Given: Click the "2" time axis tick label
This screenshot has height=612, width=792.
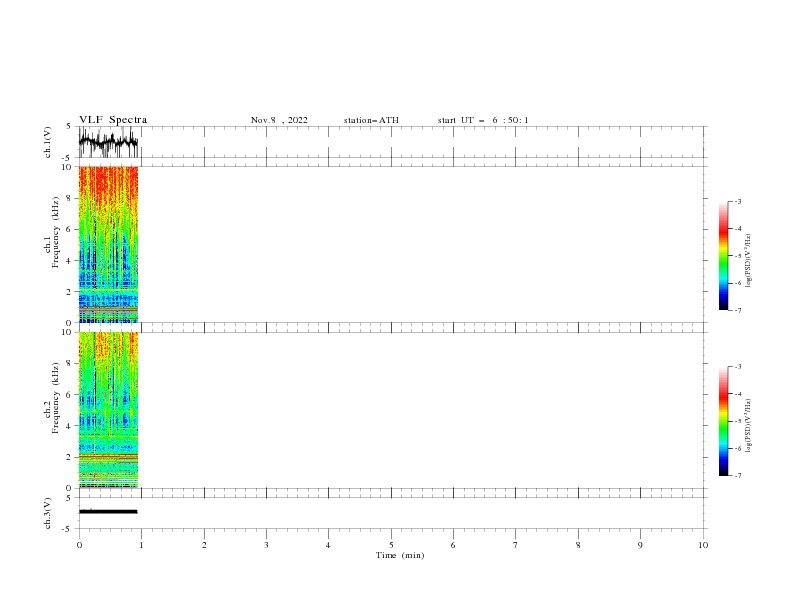Looking at the screenshot, I should coord(204,545).
